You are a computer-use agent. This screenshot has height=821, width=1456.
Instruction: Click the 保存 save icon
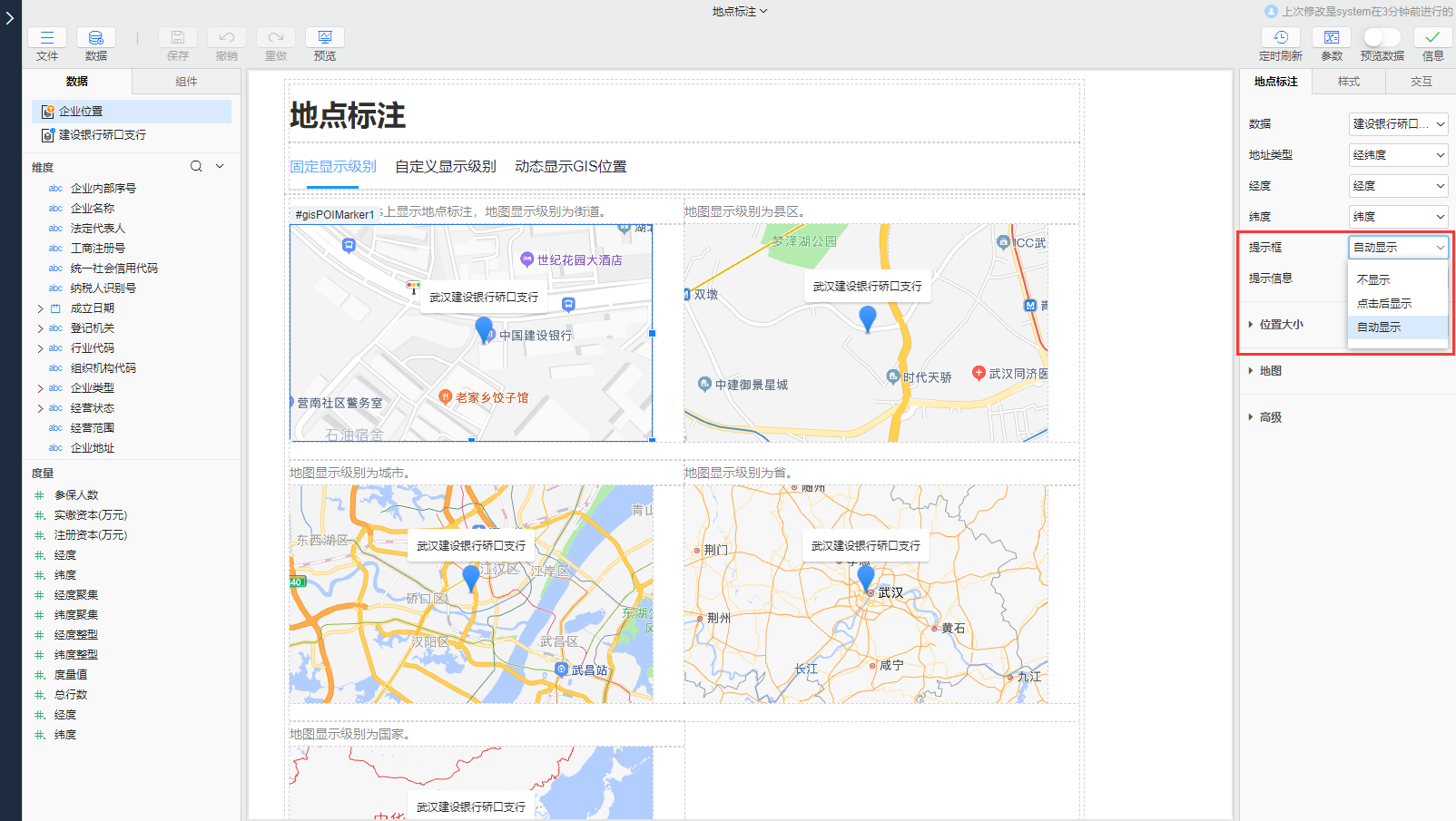tap(178, 37)
